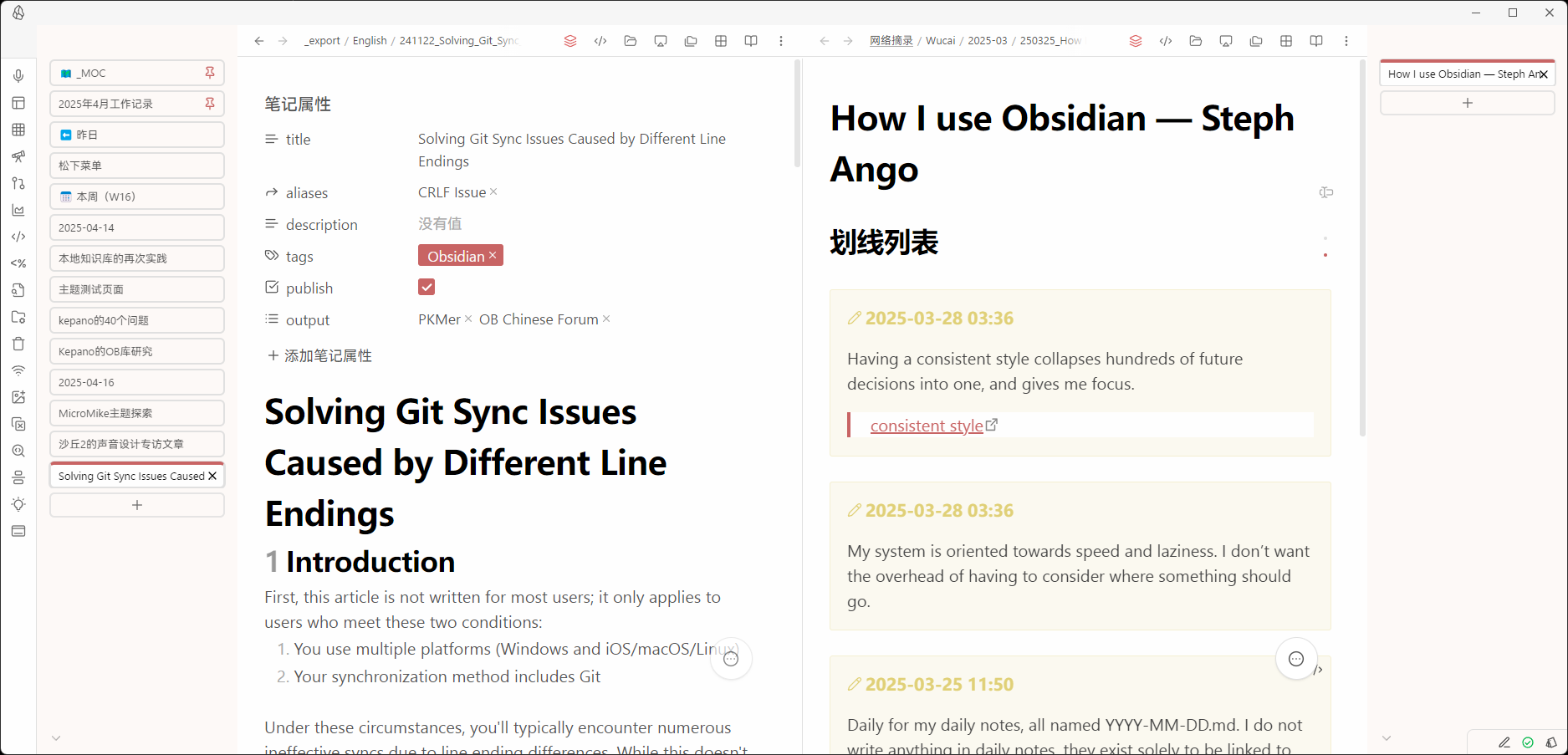Click 2025-03 in right pane breadcrumb

pos(988,41)
